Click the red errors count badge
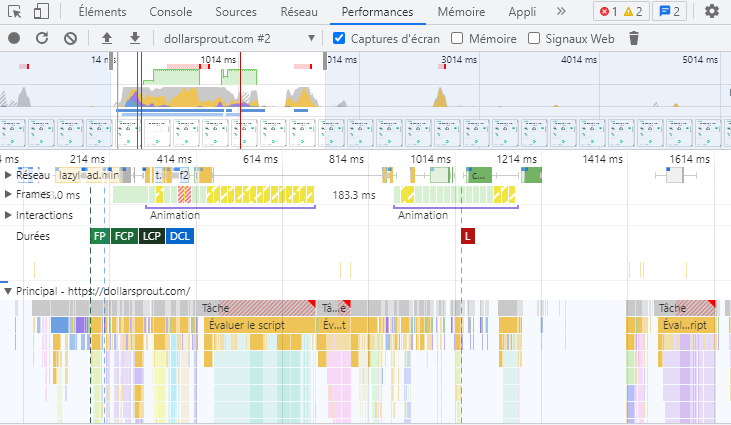The height and width of the screenshot is (425, 731). (x=606, y=12)
